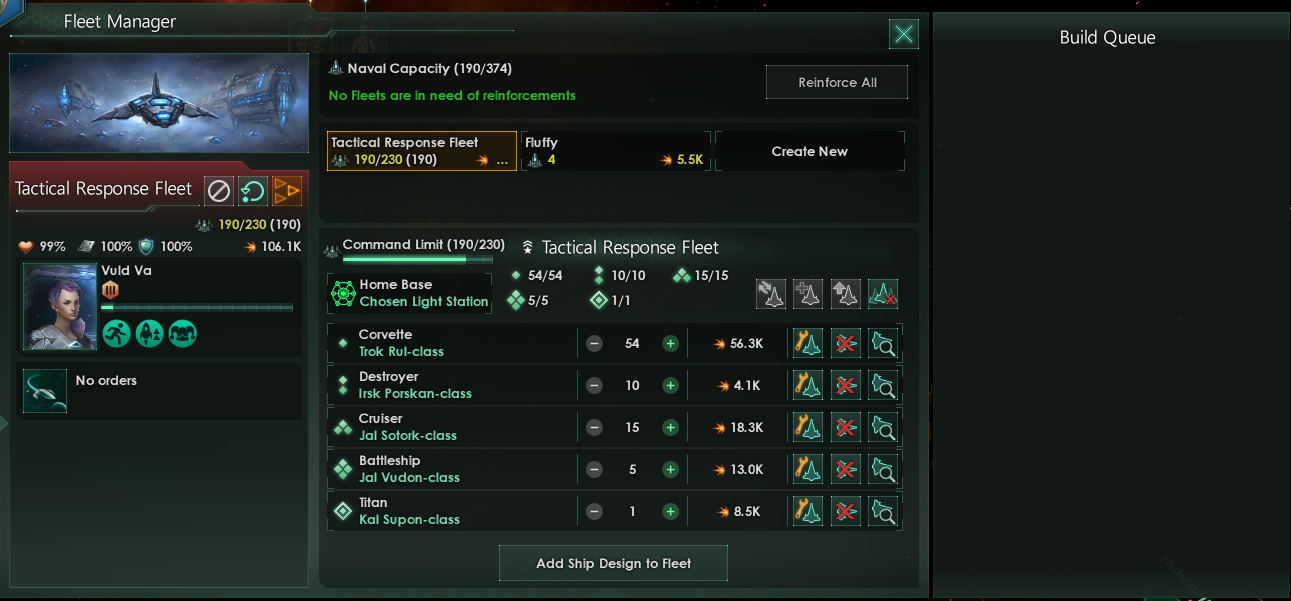Toggle the orange triangles fleet button

point(287,190)
